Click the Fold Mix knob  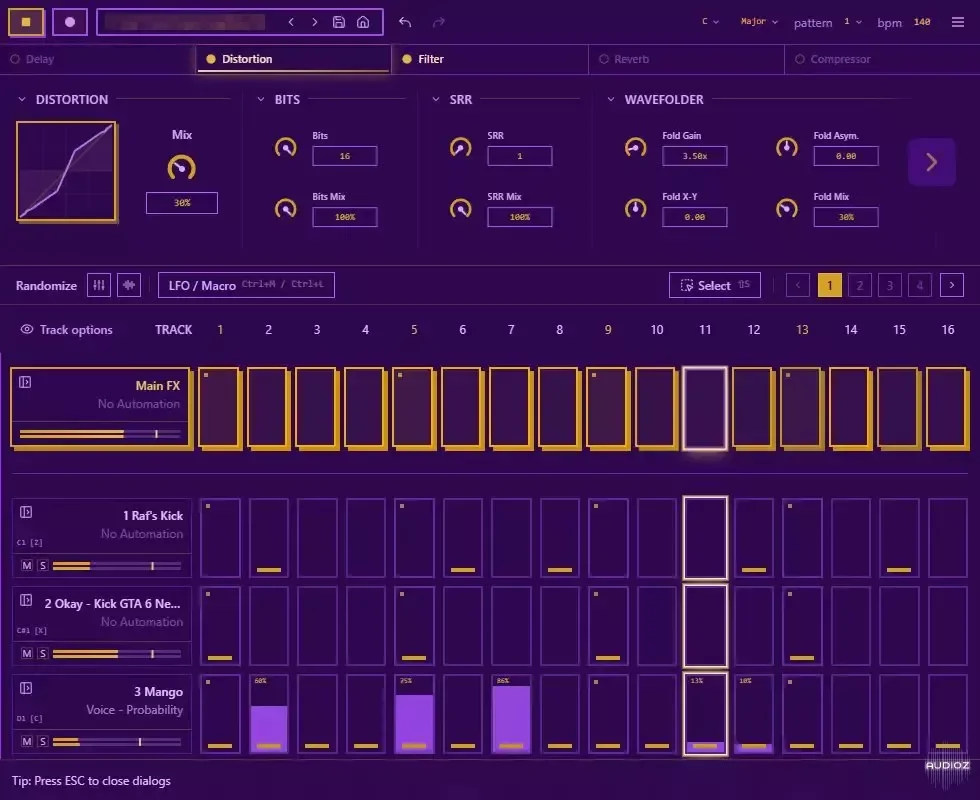[x=787, y=208]
